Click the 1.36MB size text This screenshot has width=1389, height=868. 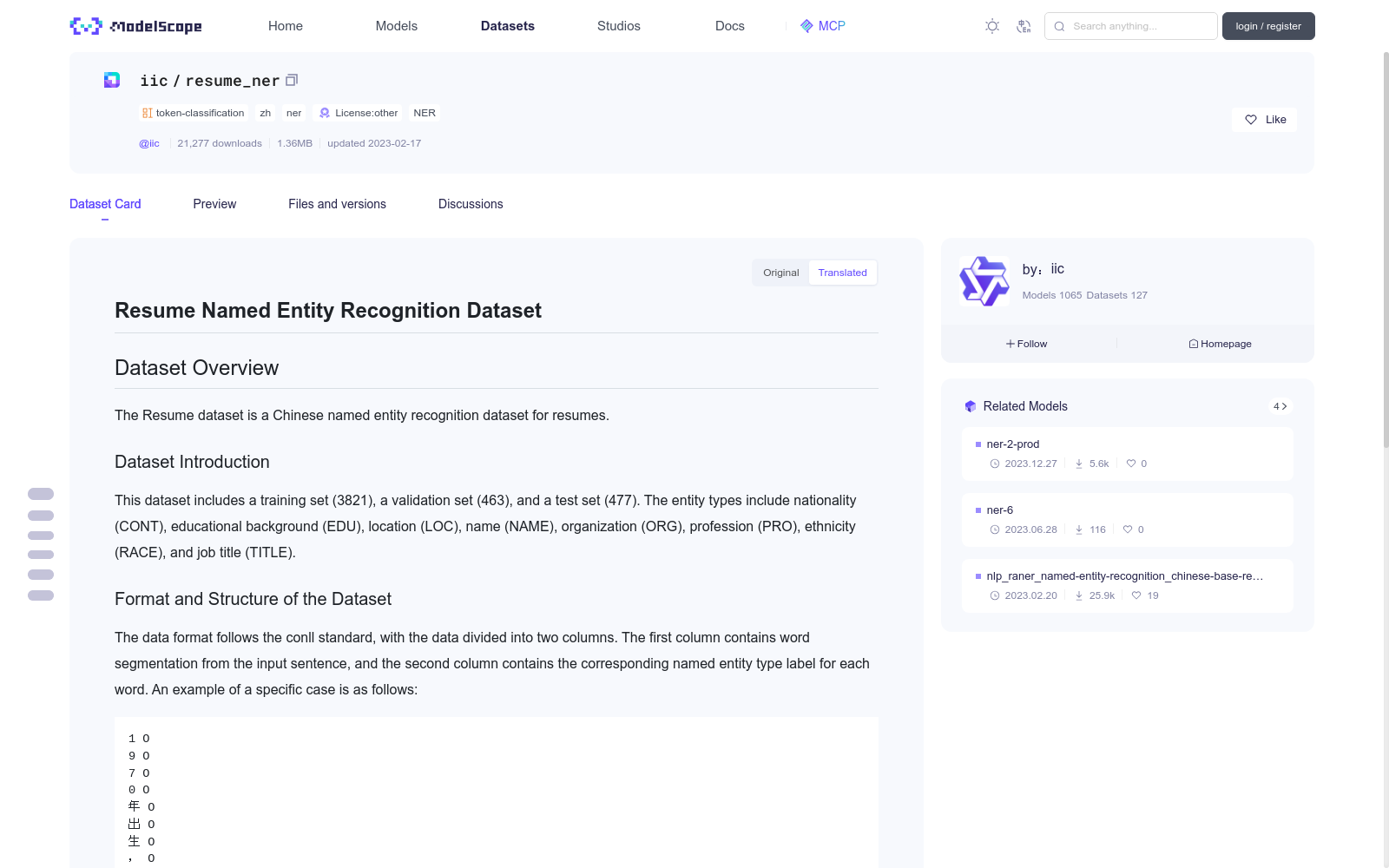coord(294,143)
